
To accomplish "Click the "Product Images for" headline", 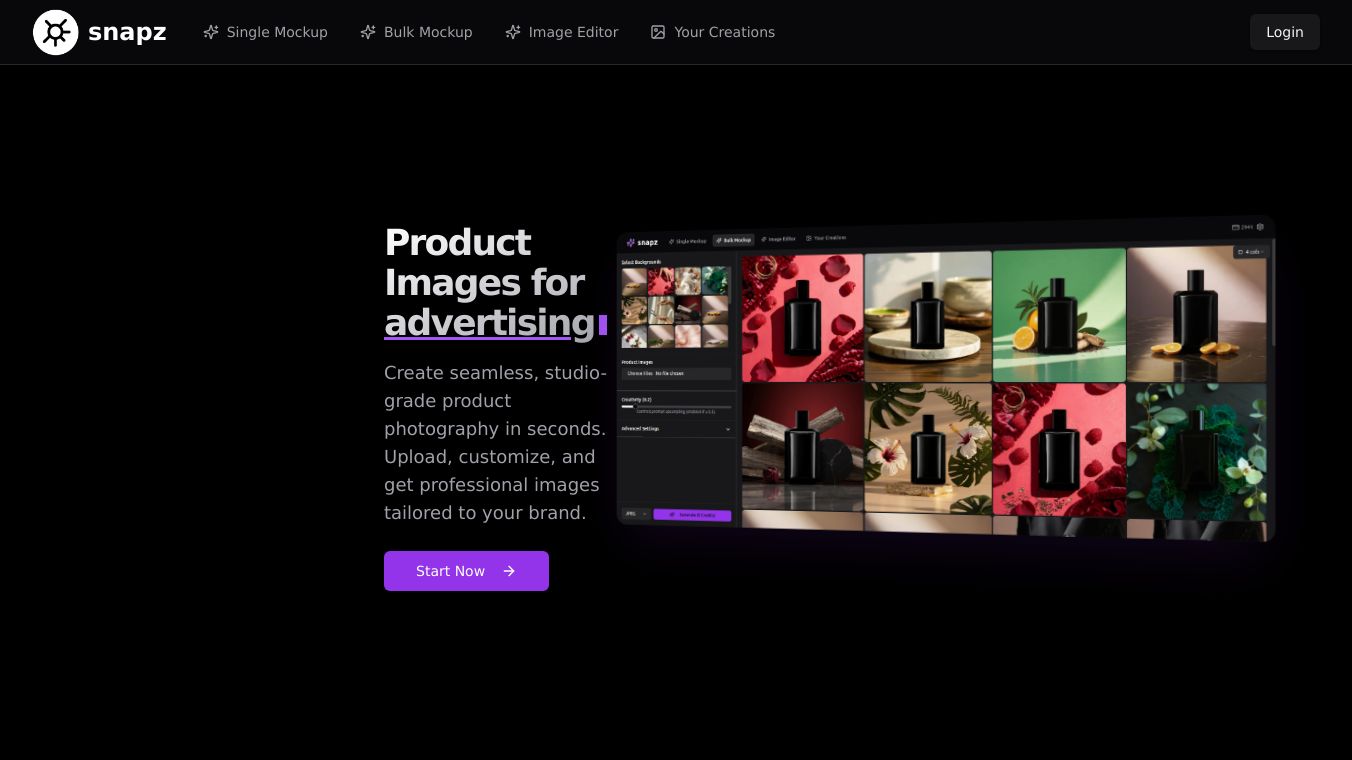I will 485,262.
